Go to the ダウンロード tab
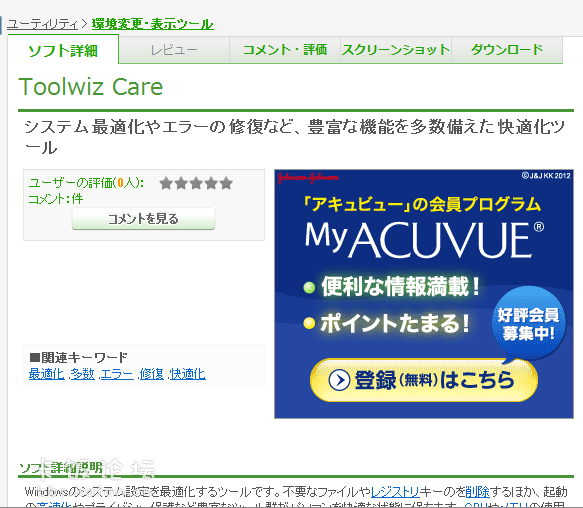Screen dimensions: 583x508 click(507, 50)
